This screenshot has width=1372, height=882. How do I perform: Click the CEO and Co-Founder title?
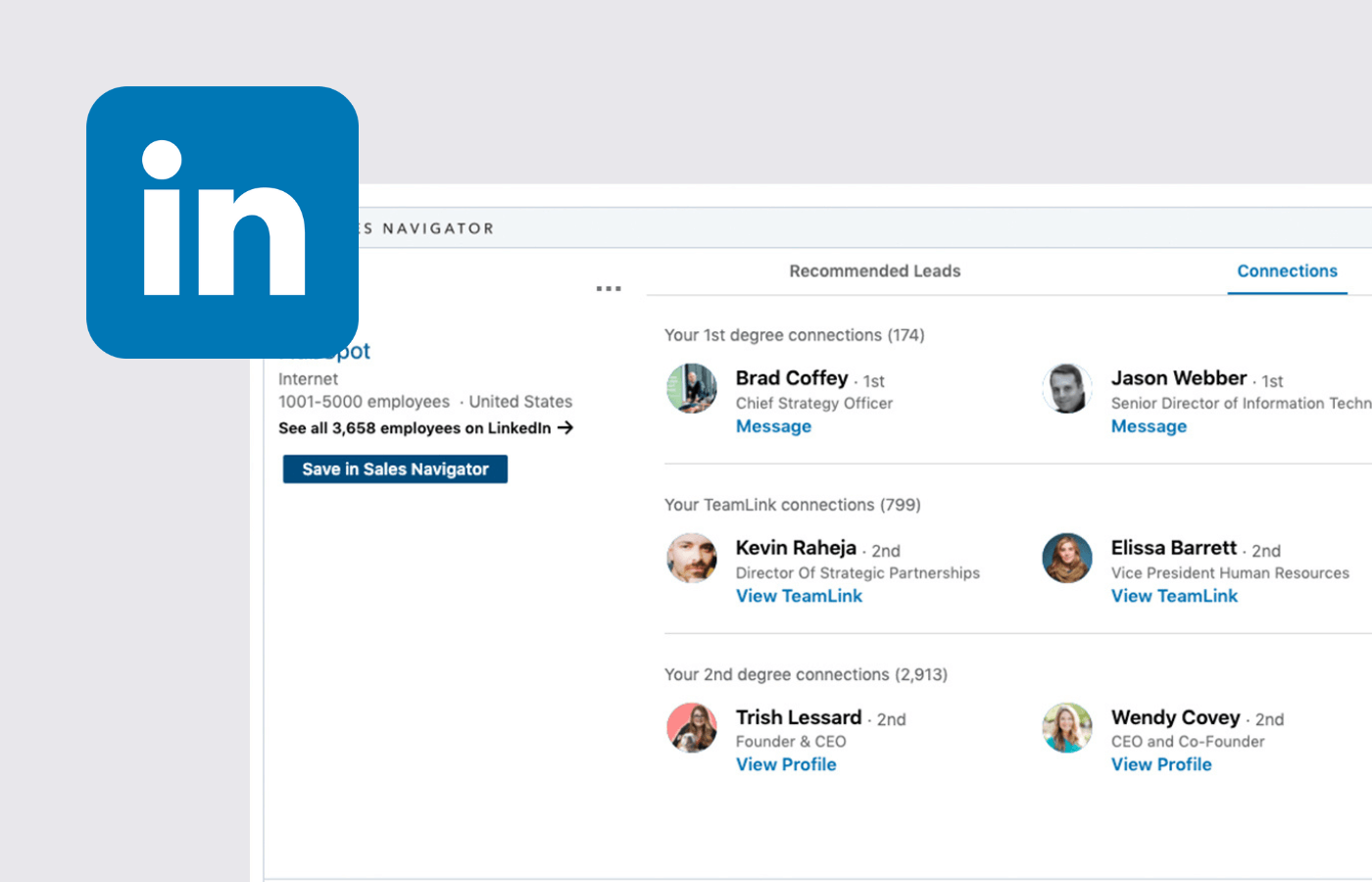click(1188, 742)
